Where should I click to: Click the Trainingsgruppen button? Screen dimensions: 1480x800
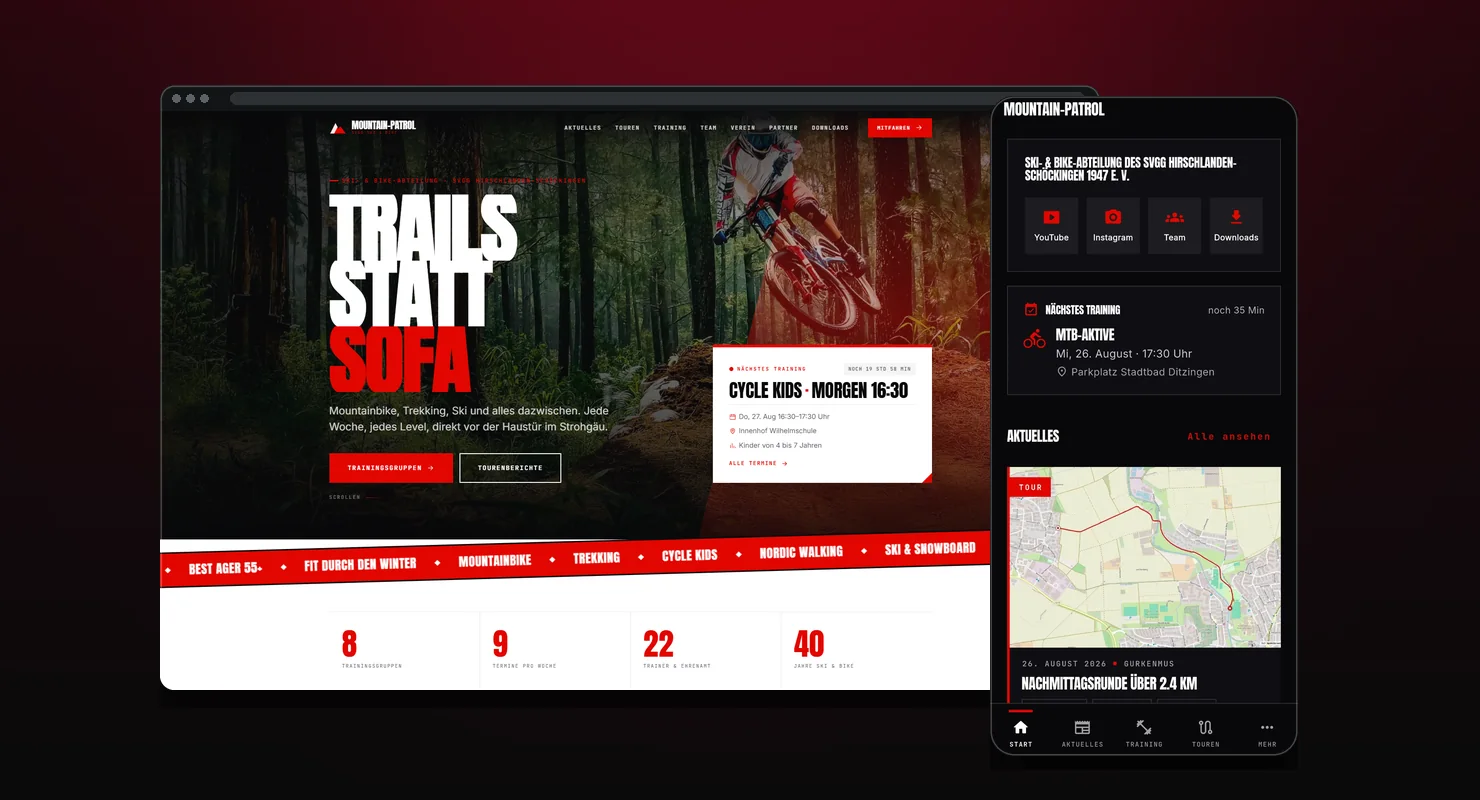391,468
